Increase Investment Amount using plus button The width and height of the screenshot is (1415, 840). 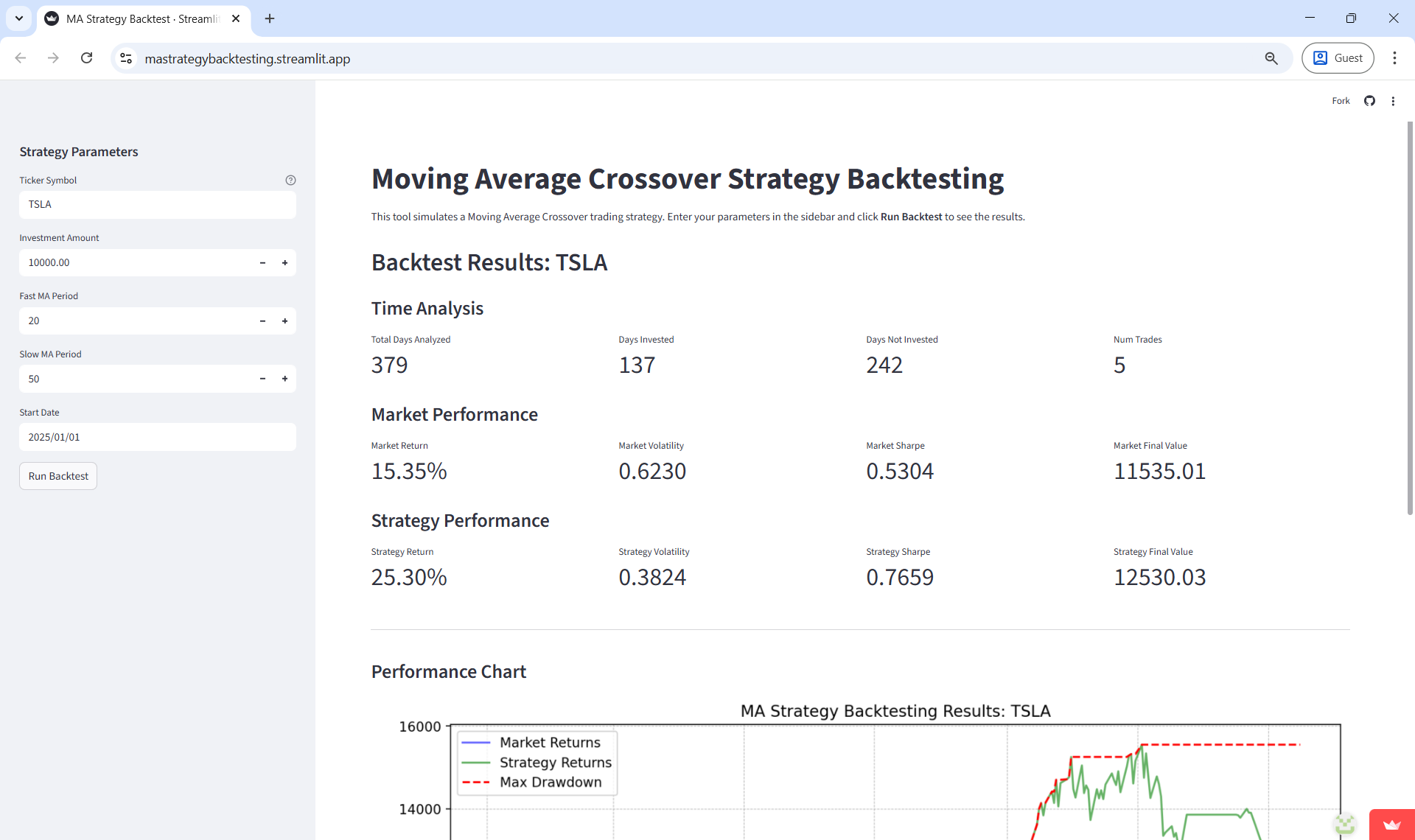click(285, 262)
